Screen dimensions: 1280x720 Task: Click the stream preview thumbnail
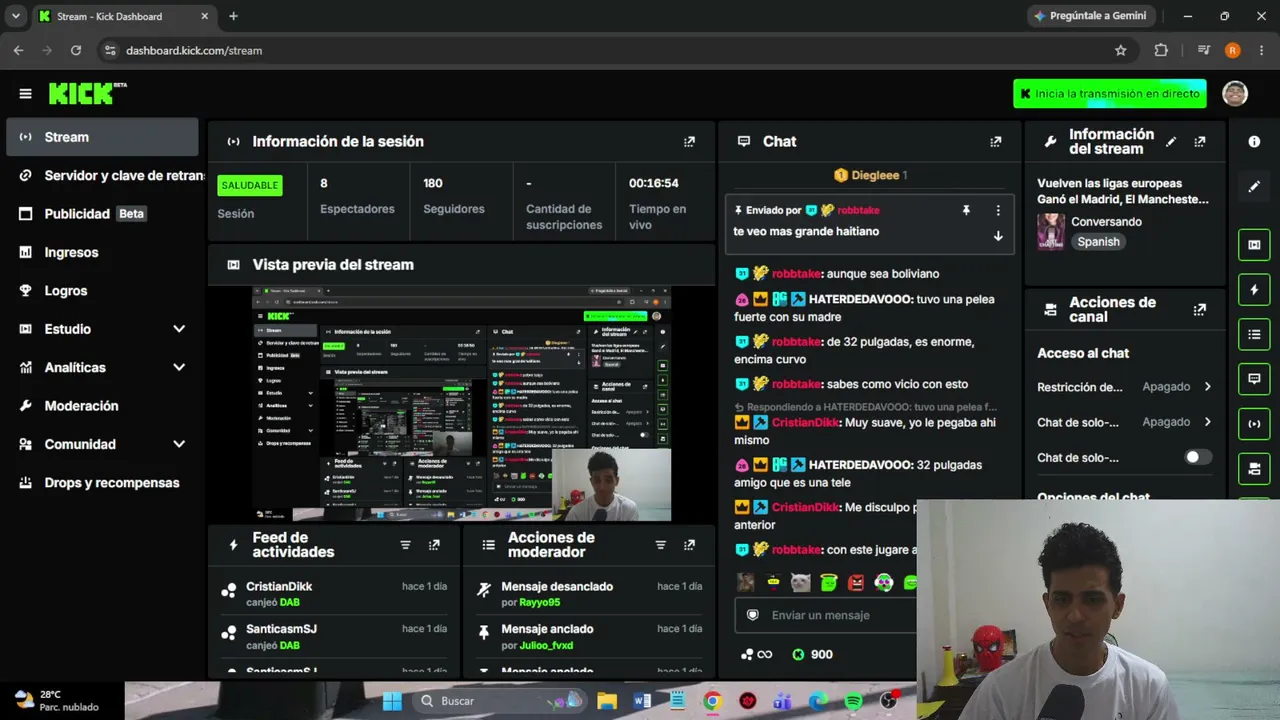461,404
